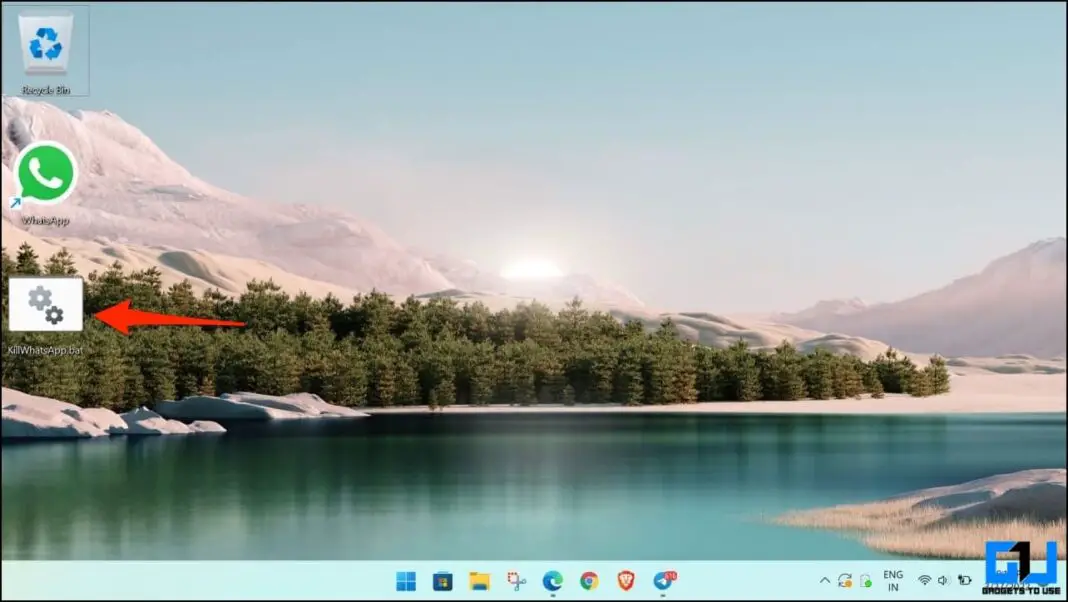Open the Start menu
Screen dimensions: 1068x602
click(406, 578)
